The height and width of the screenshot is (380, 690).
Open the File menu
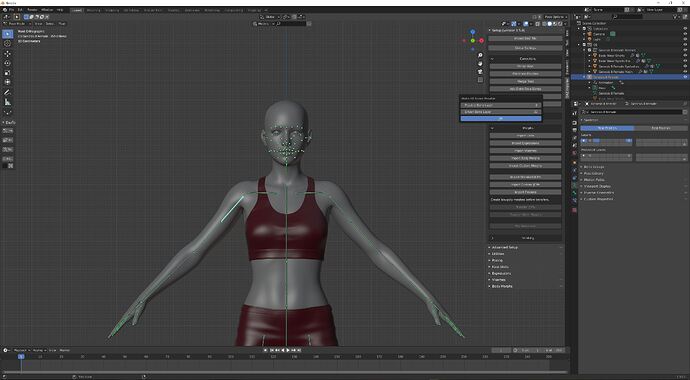(x=11, y=10)
